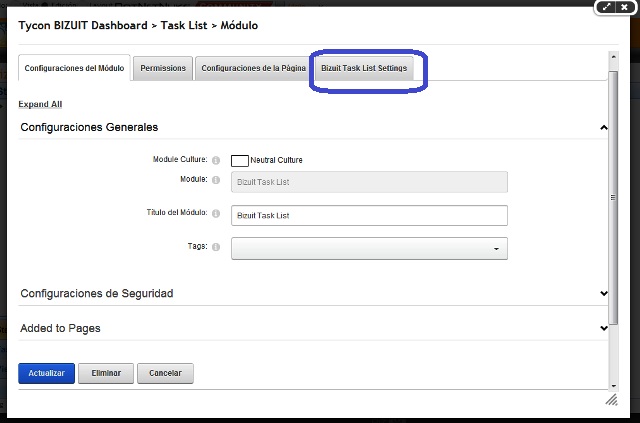Click the Configuraciones de Seguridad heading text
Screen dimensions: 640x423
pyautogui.click(x=97, y=293)
